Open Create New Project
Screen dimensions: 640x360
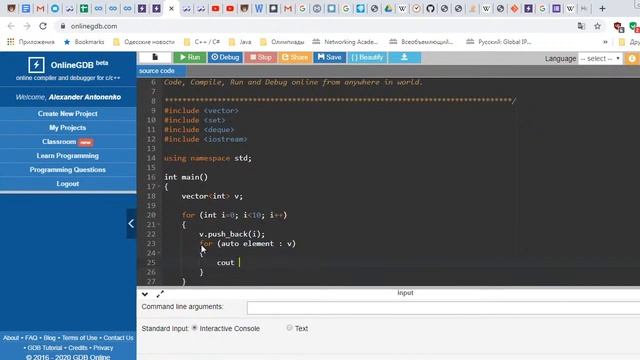click(68, 113)
